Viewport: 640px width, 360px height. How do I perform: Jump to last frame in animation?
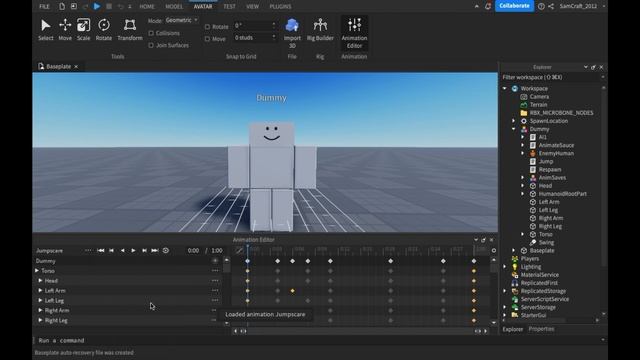tap(155, 250)
